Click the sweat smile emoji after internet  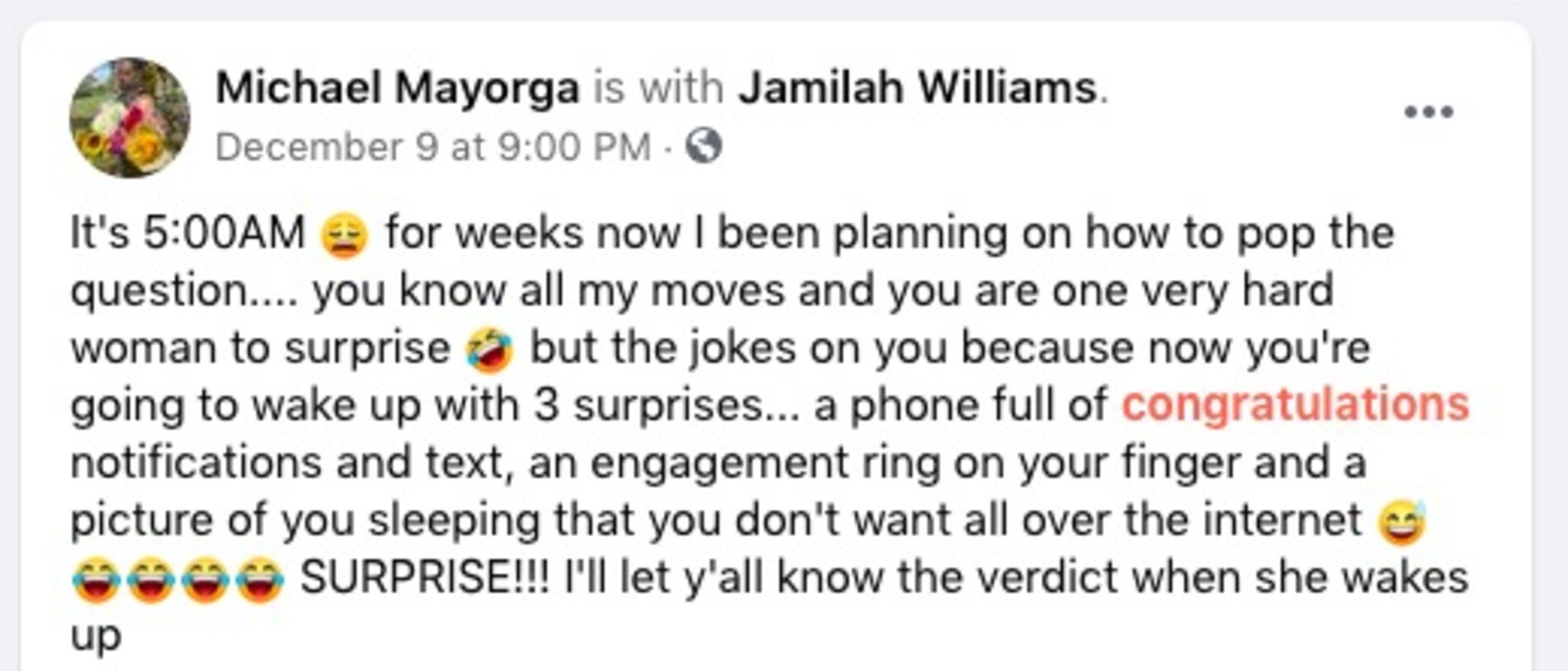tap(1402, 522)
